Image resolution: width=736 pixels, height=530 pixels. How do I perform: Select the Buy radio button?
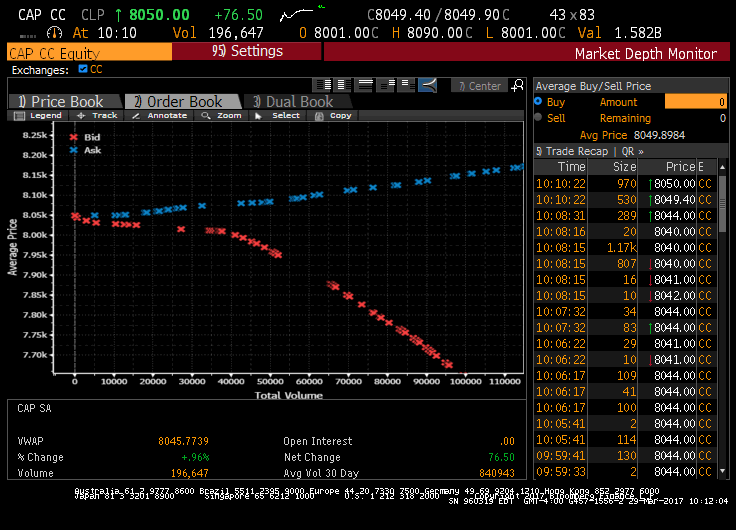tap(538, 101)
